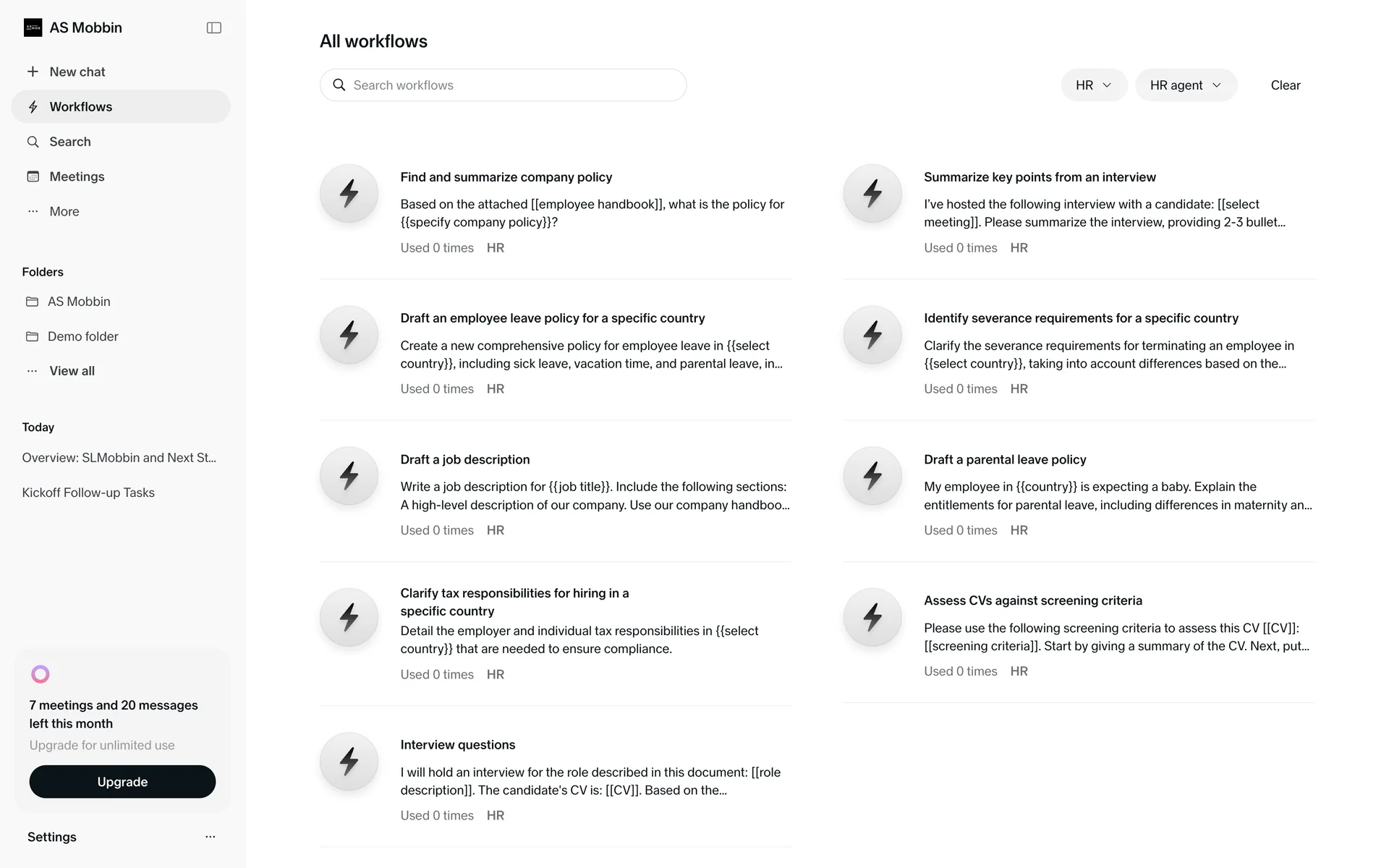Click the lightning icon beside Interview questions
The width and height of the screenshot is (1389, 868).
(349, 761)
